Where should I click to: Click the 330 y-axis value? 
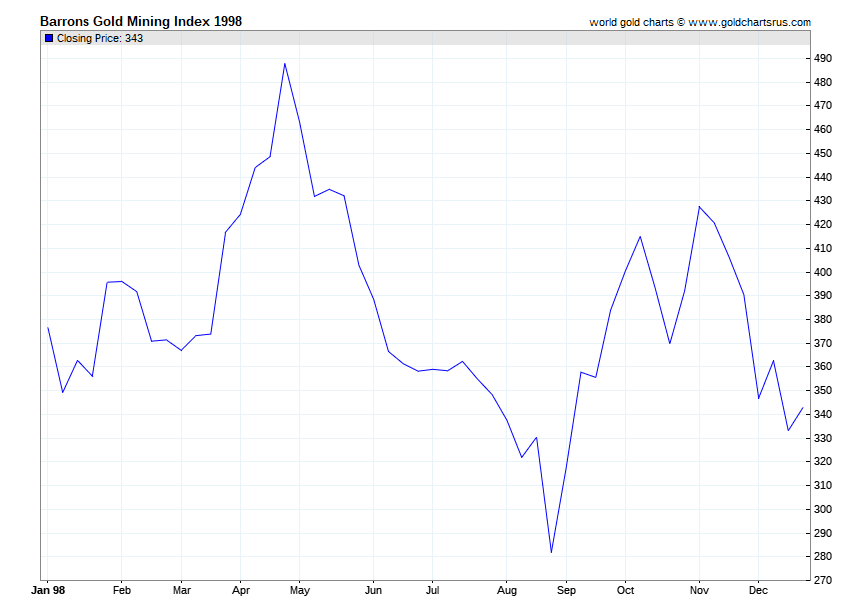click(x=823, y=438)
